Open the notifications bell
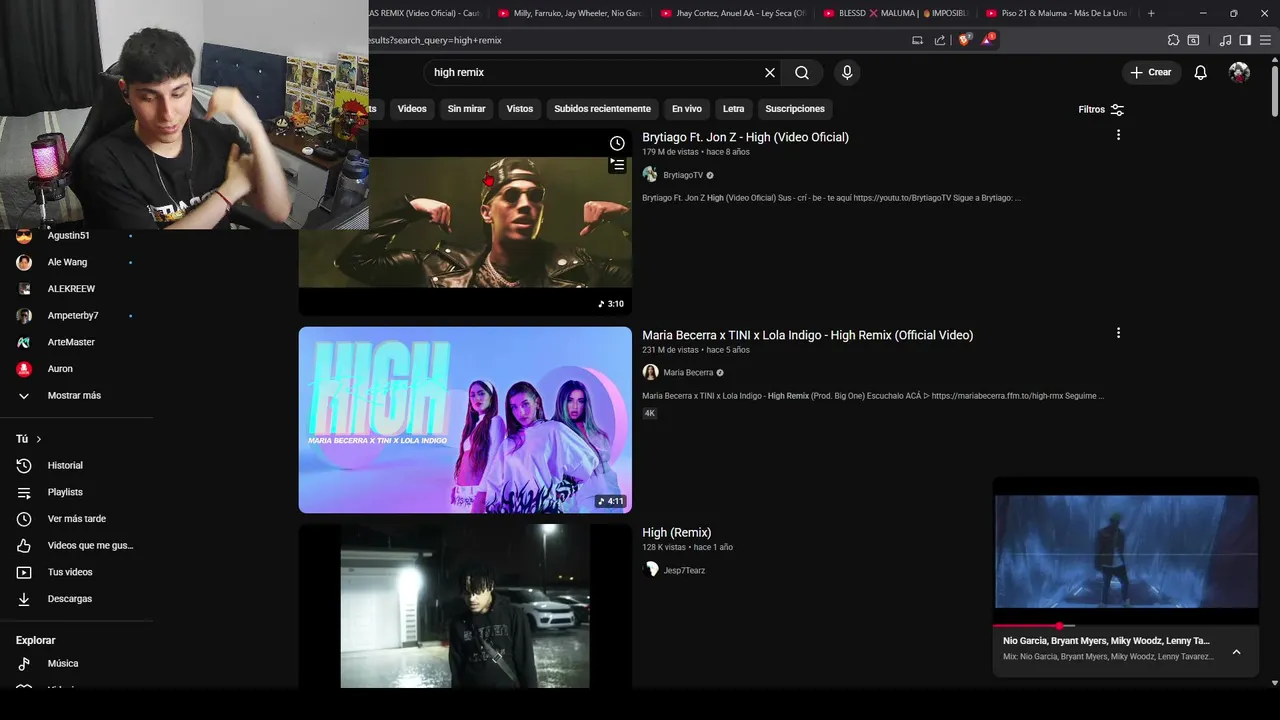This screenshot has width=1280, height=720. (1201, 72)
